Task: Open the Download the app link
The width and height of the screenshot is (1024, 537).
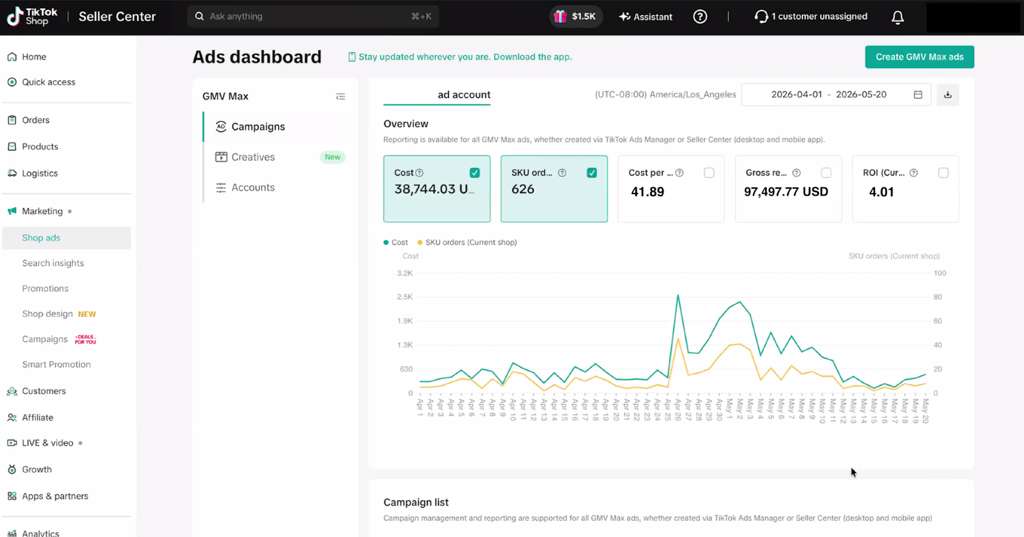Action: point(532,57)
